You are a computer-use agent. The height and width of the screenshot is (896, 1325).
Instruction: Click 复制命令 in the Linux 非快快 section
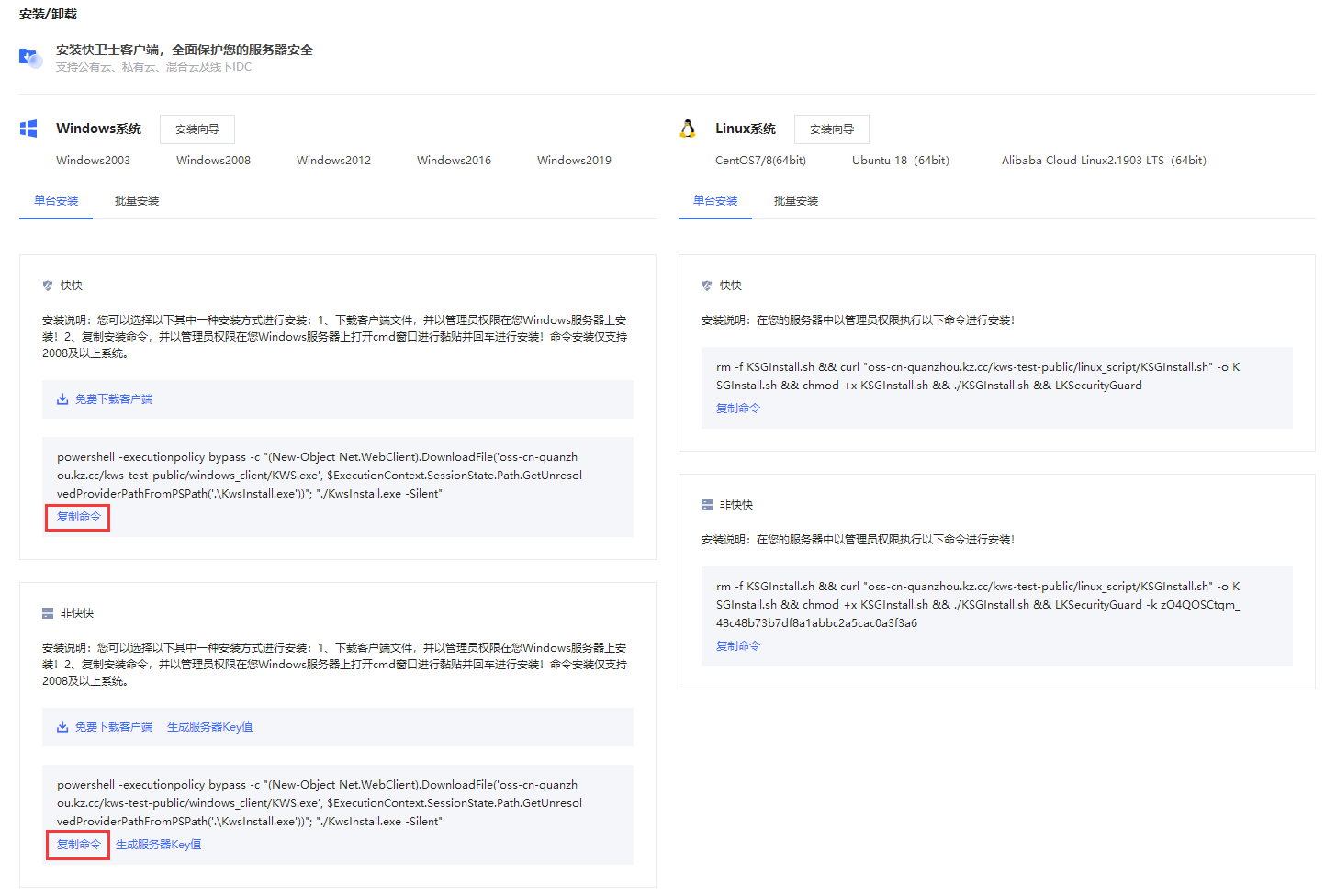(x=738, y=646)
